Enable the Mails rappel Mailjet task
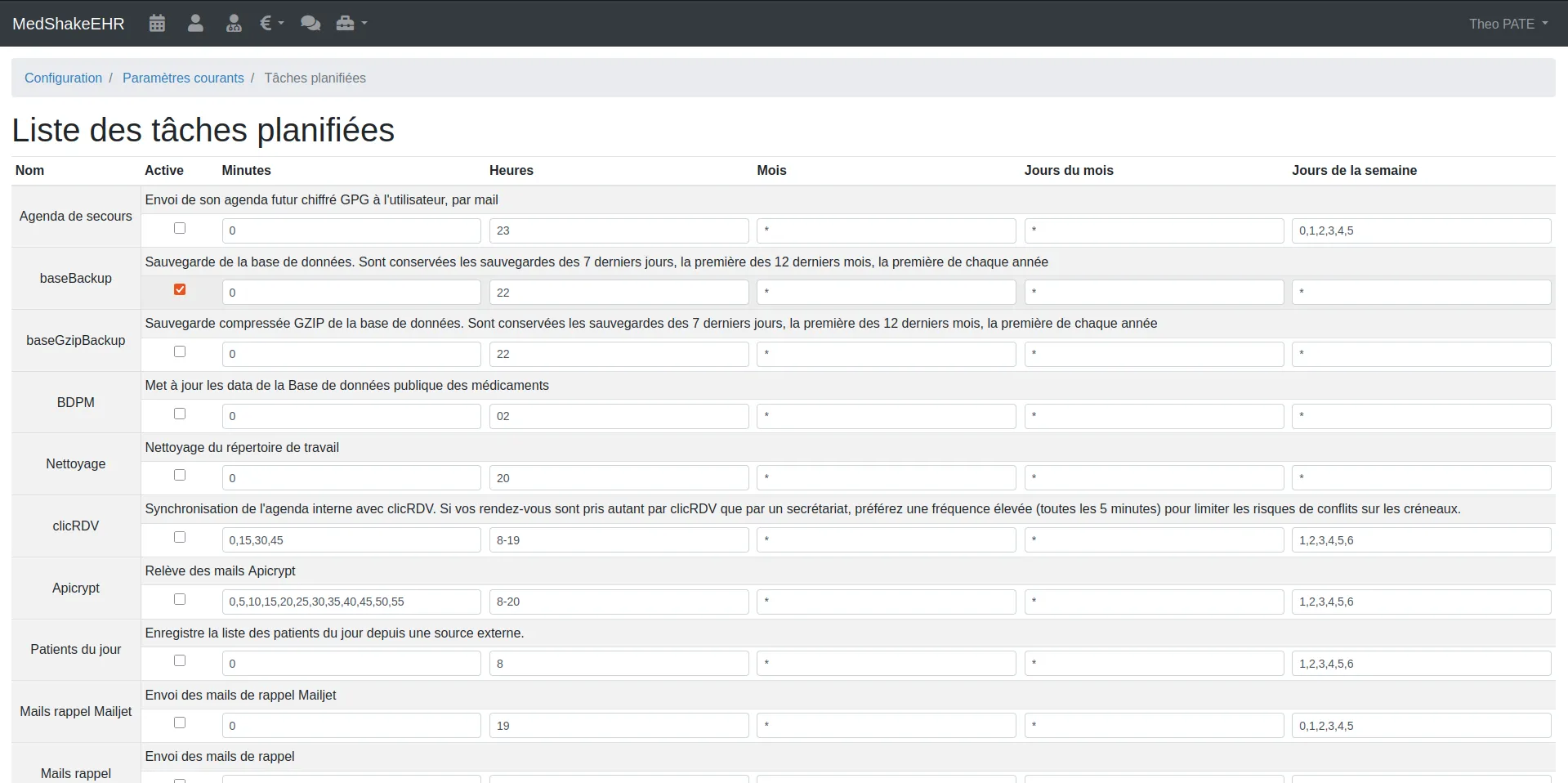The width and height of the screenshot is (1568, 783). 180,723
